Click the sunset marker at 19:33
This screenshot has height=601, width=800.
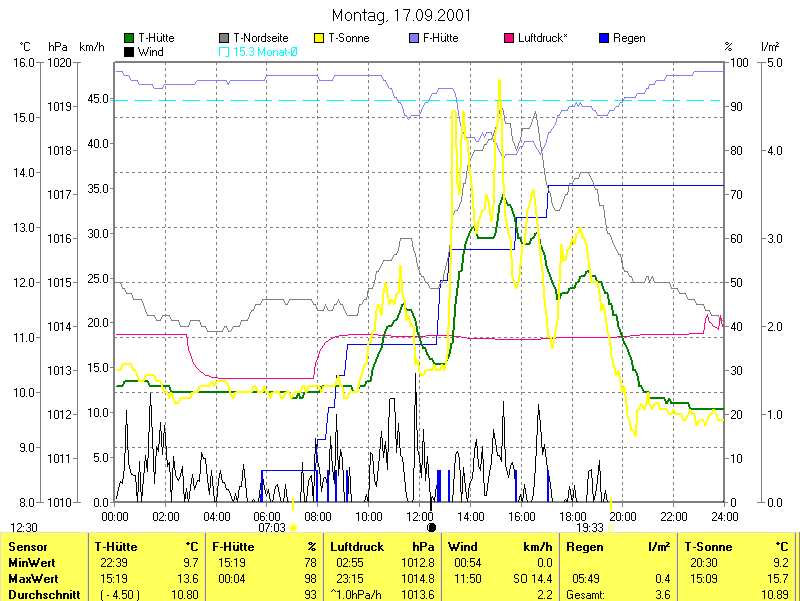coord(609,527)
